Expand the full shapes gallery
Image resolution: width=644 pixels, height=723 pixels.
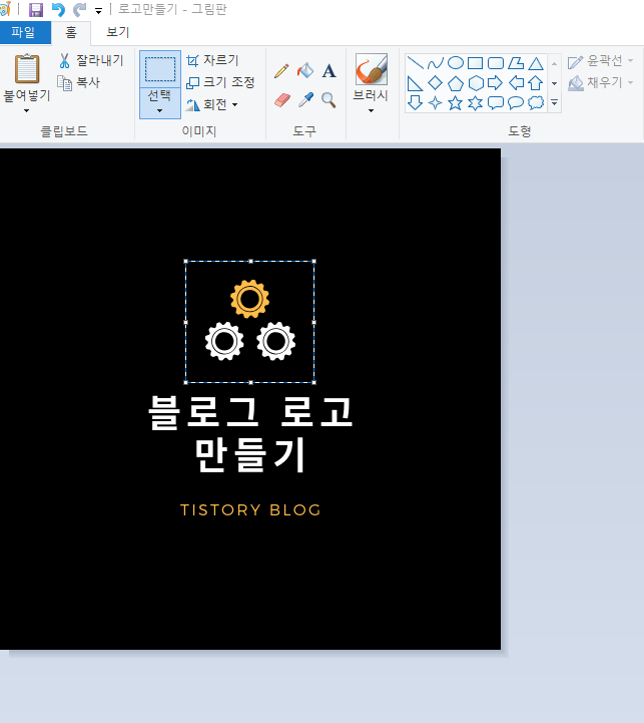tap(555, 102)
